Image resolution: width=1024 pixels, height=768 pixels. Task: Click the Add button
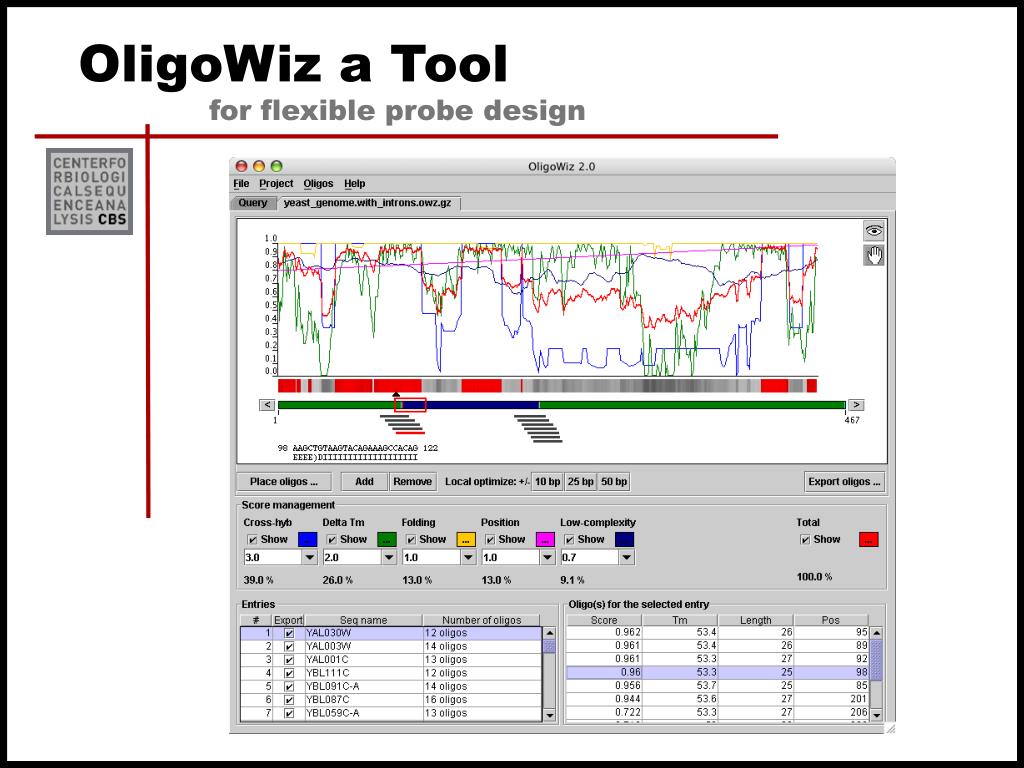pos(364,482)
